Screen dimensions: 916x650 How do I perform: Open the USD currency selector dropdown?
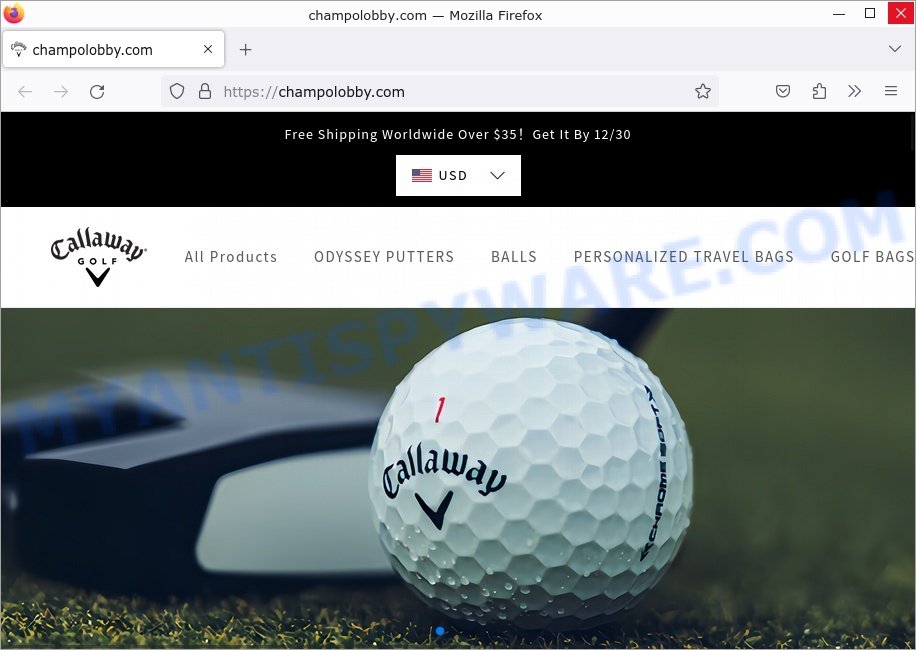(458, 175)
